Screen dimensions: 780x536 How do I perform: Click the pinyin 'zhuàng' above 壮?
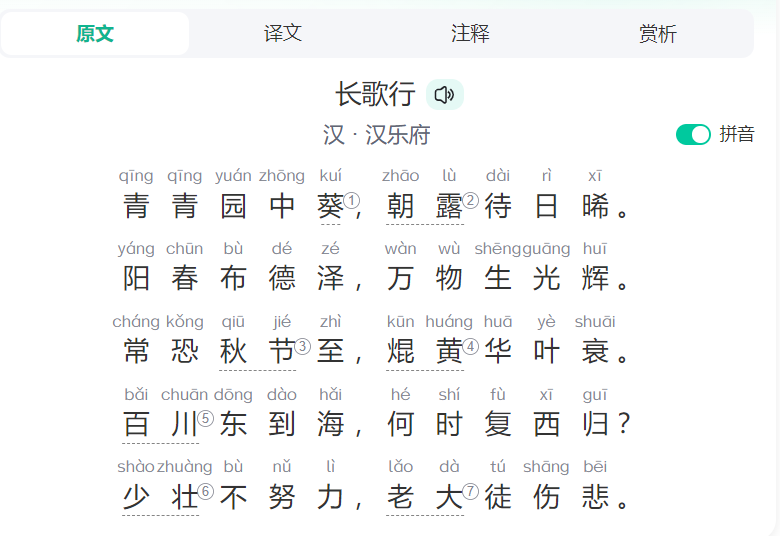(185, 467)
